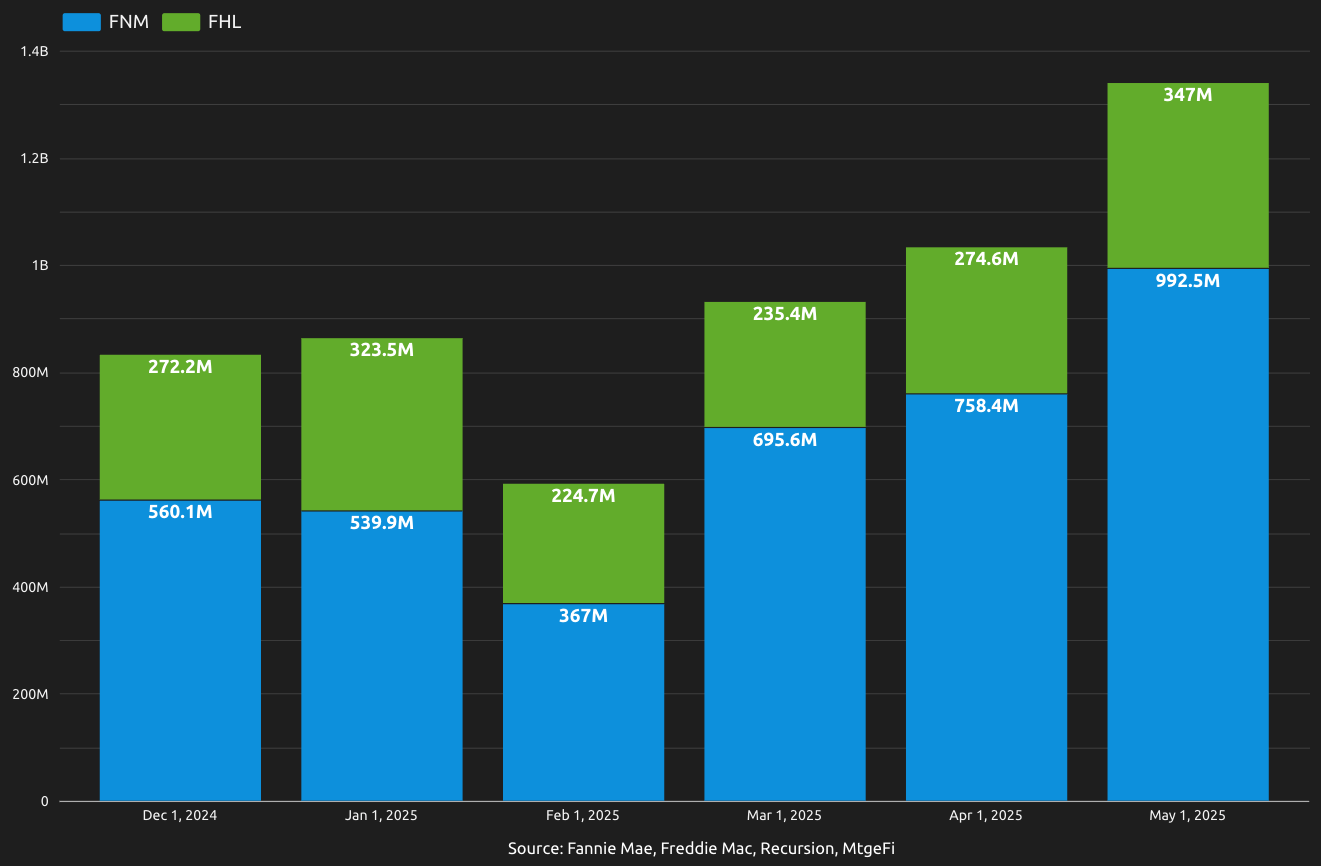Click the 367M blue segment for Feb 2025
This screenshot has width=1321, height=866.
click(x=583, y=700)
